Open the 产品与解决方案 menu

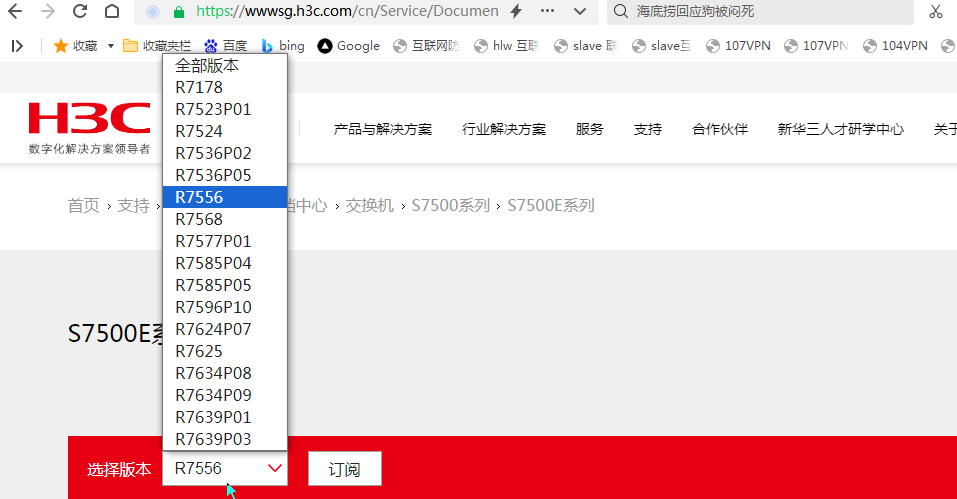pyautogui.click(x=383, y=129)
